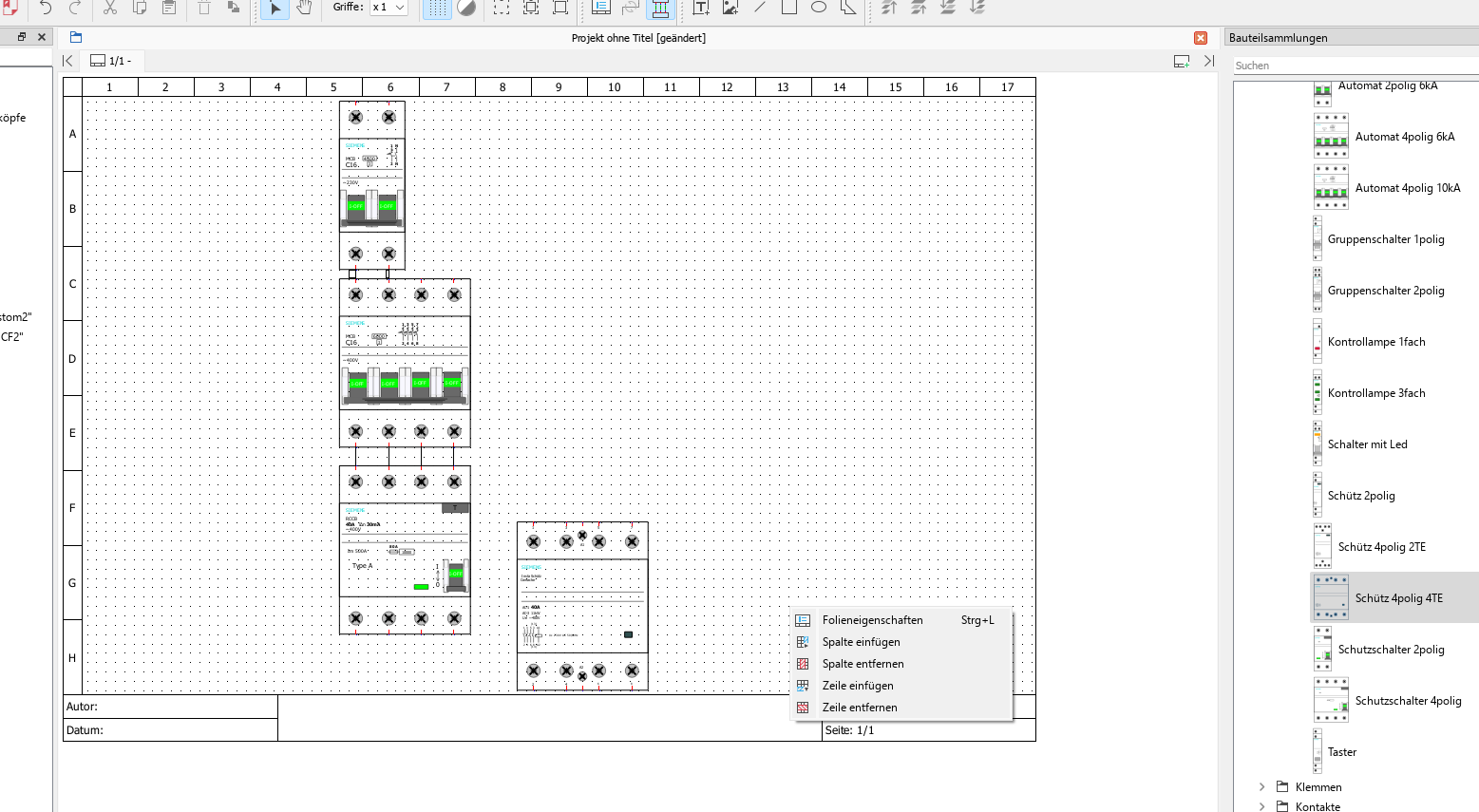Viewport: 1479px width, 812px height.
Task: Toggle the background color half-circle button
Action: (466, 9)
